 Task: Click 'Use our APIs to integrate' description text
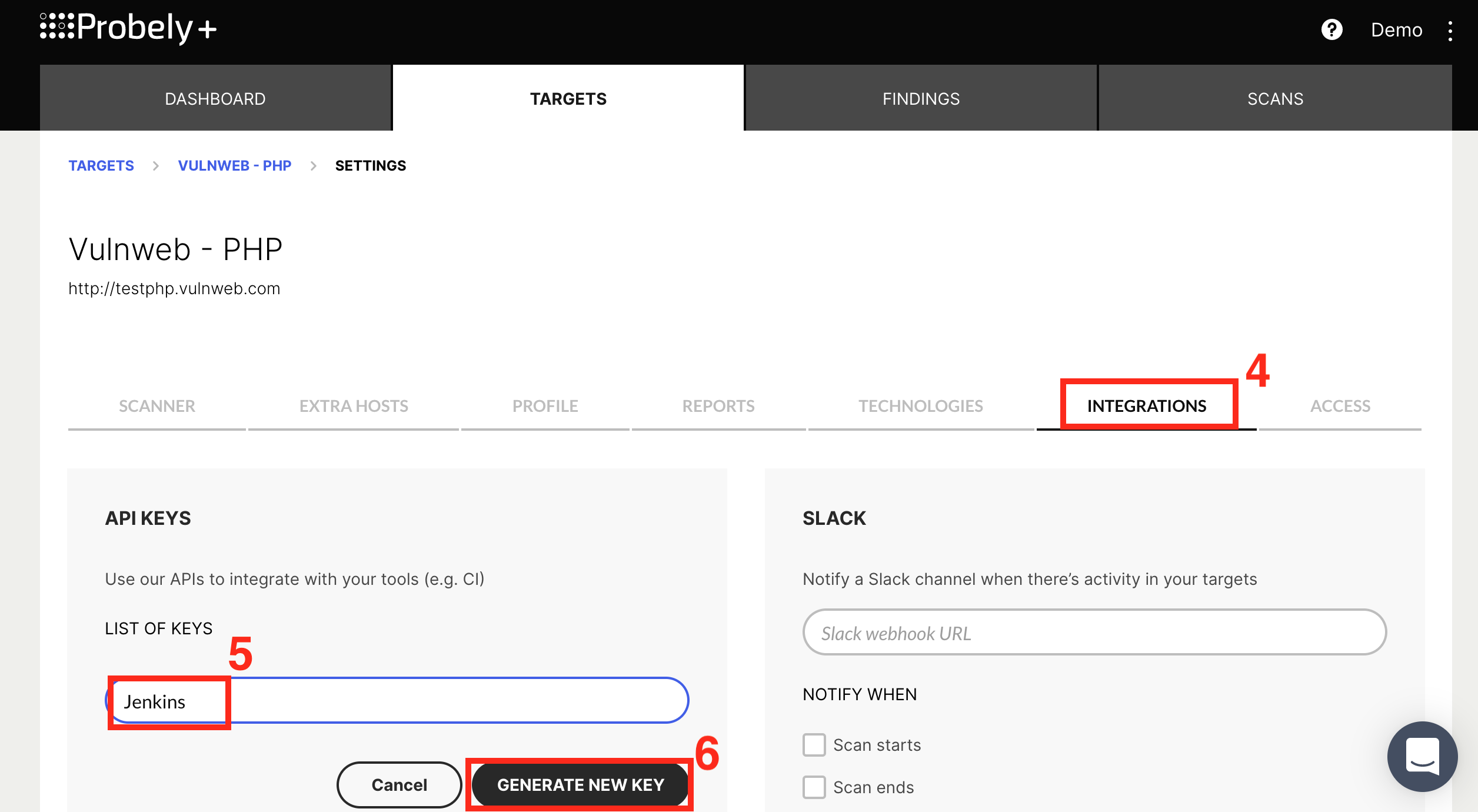295,579
